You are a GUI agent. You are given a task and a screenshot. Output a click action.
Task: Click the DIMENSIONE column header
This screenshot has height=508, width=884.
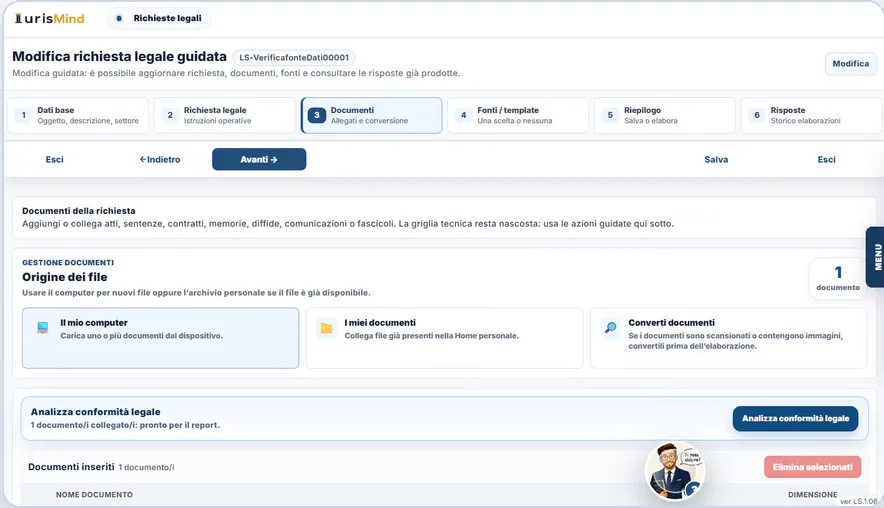click(812, 494)
